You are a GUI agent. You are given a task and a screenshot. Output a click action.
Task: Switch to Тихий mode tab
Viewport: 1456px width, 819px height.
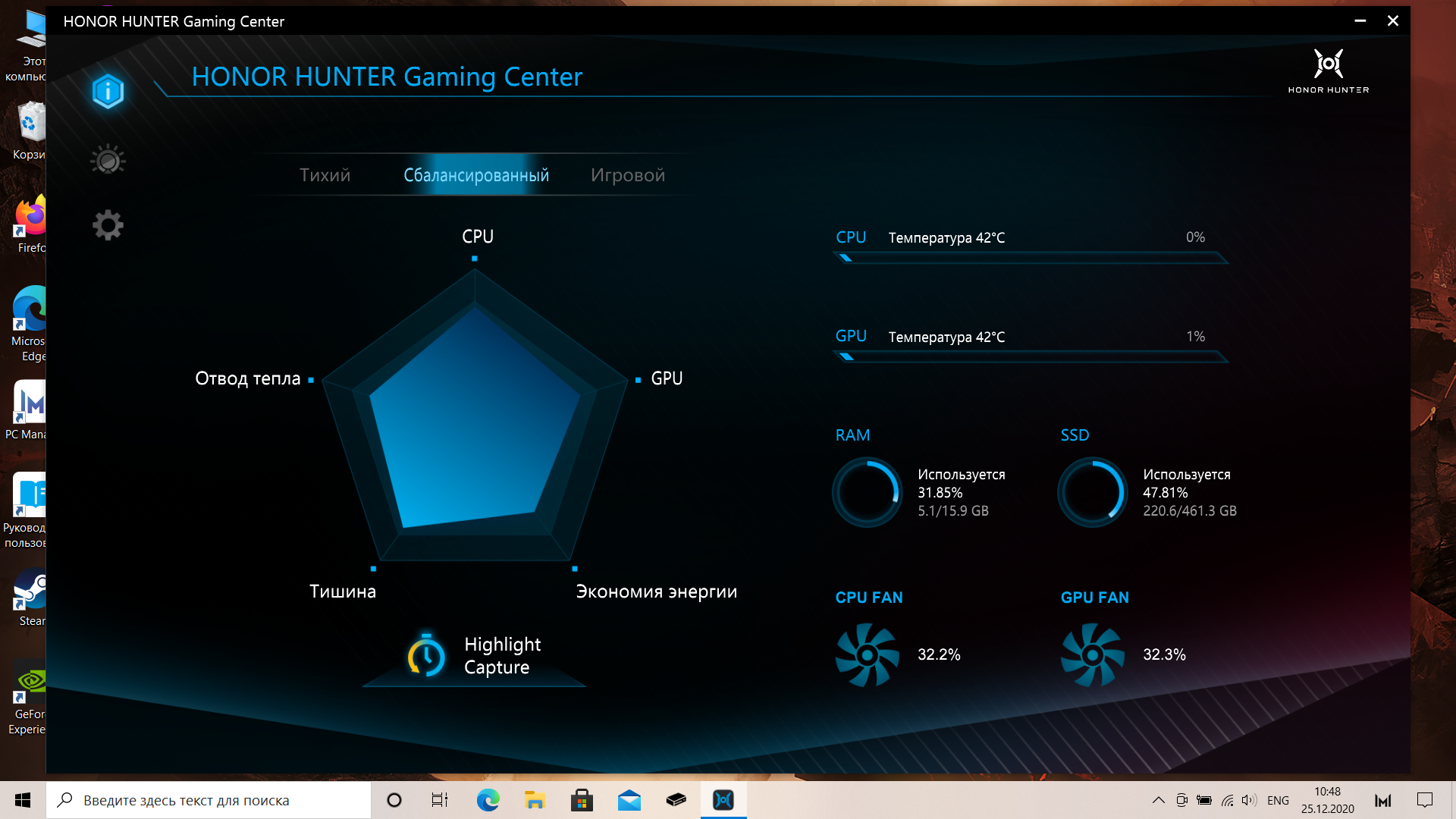coord(325,175)
